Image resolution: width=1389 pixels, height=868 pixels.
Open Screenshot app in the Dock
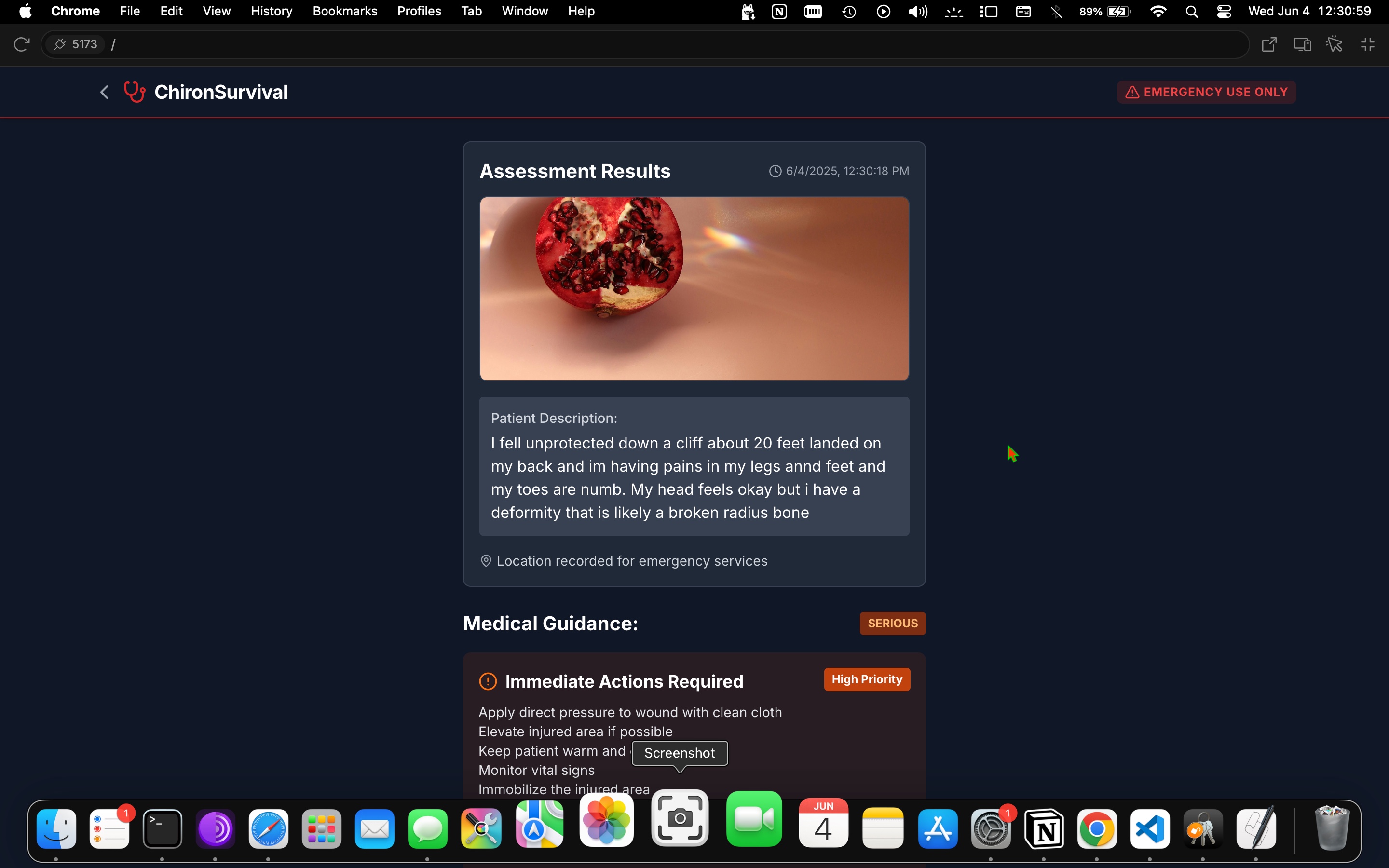point(680,818)
